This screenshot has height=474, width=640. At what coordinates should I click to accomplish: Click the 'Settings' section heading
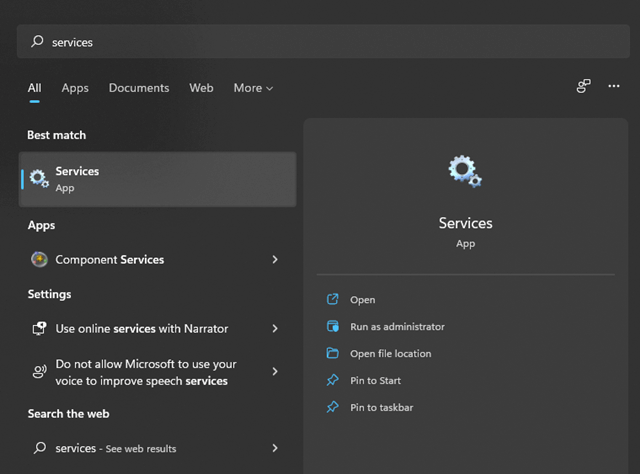[49, 294]
